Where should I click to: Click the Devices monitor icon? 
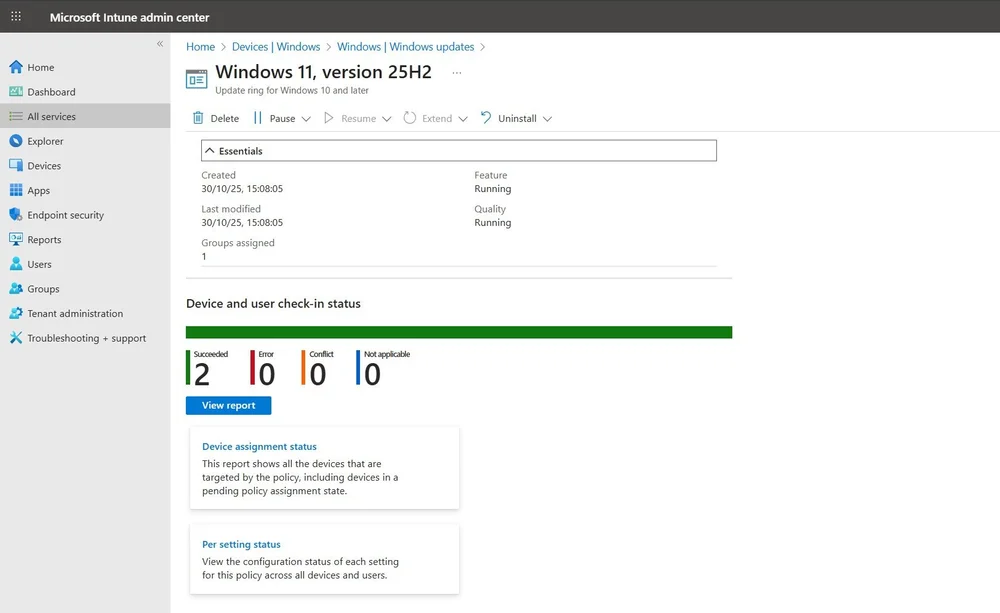[x=16, y=165]
